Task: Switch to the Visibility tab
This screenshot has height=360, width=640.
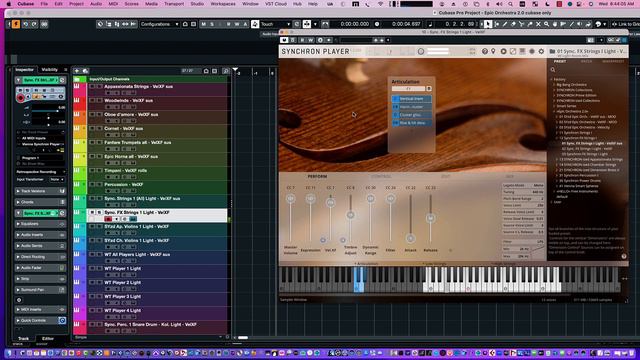Action: [x=49, y=70]
